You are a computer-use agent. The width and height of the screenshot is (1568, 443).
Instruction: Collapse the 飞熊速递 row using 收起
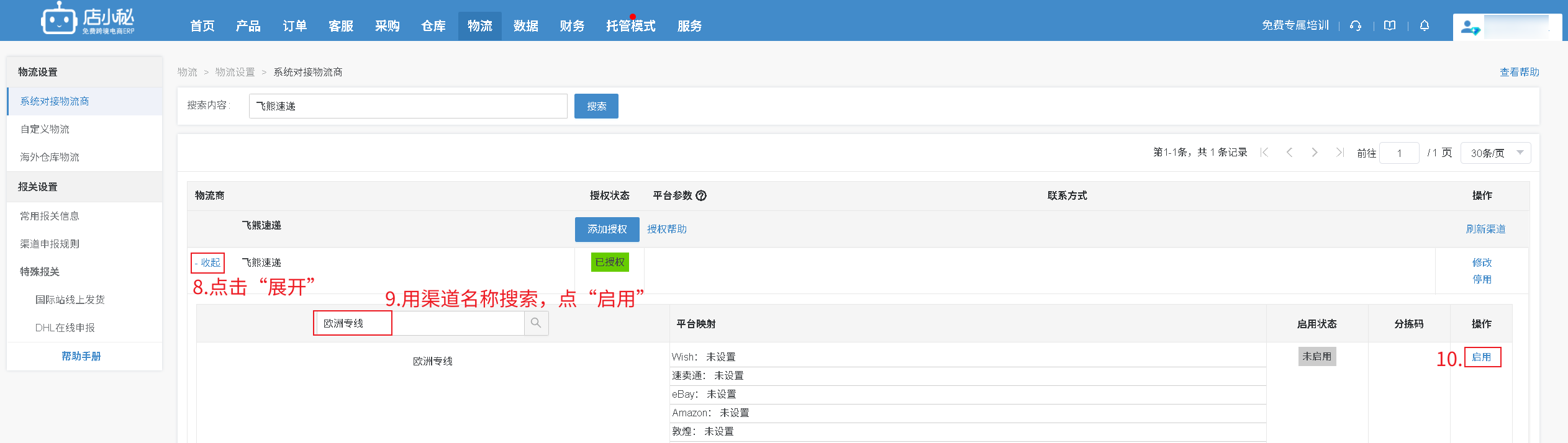(207, 262)
